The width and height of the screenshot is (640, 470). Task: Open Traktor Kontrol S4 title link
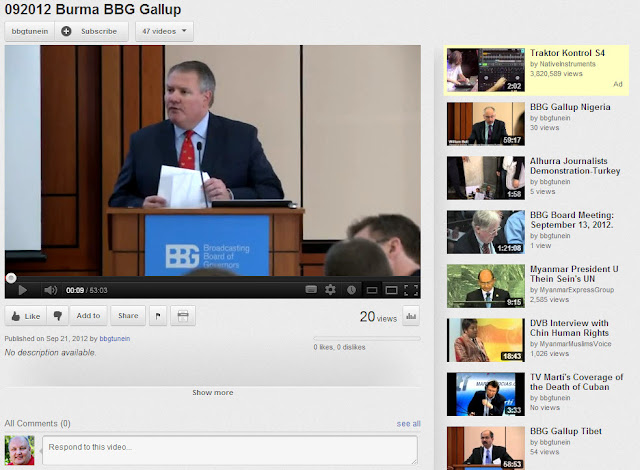[x=567, y=53]
